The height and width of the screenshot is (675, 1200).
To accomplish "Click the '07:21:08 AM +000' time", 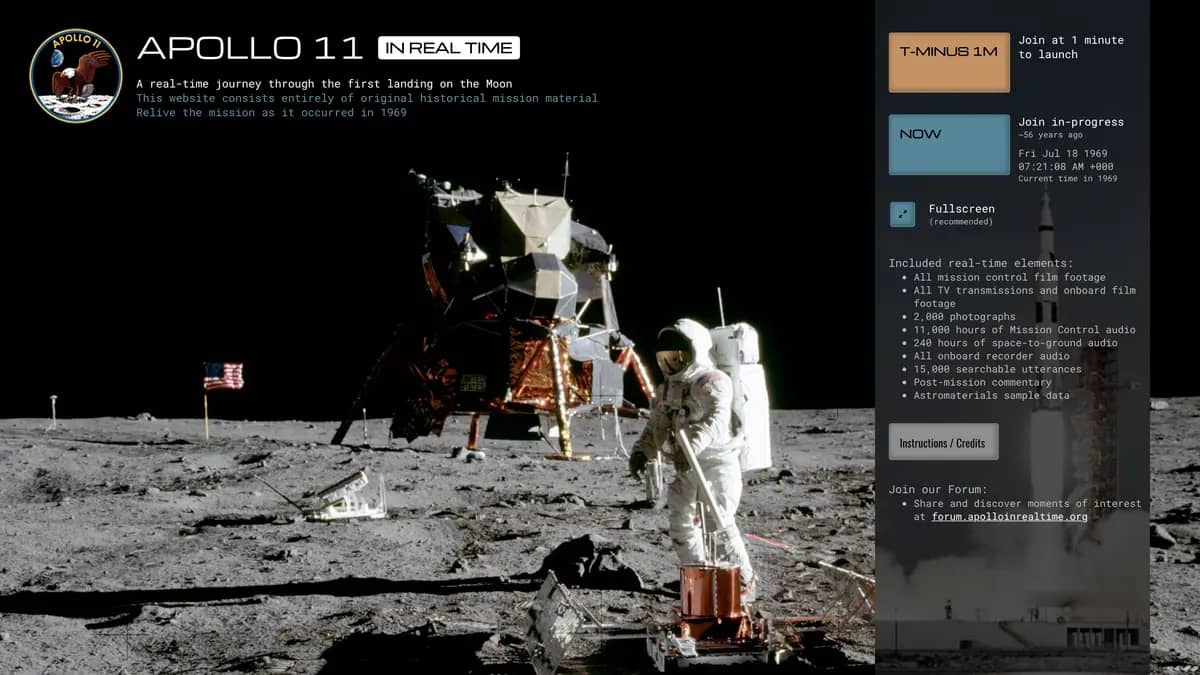I will (1066, 167).
